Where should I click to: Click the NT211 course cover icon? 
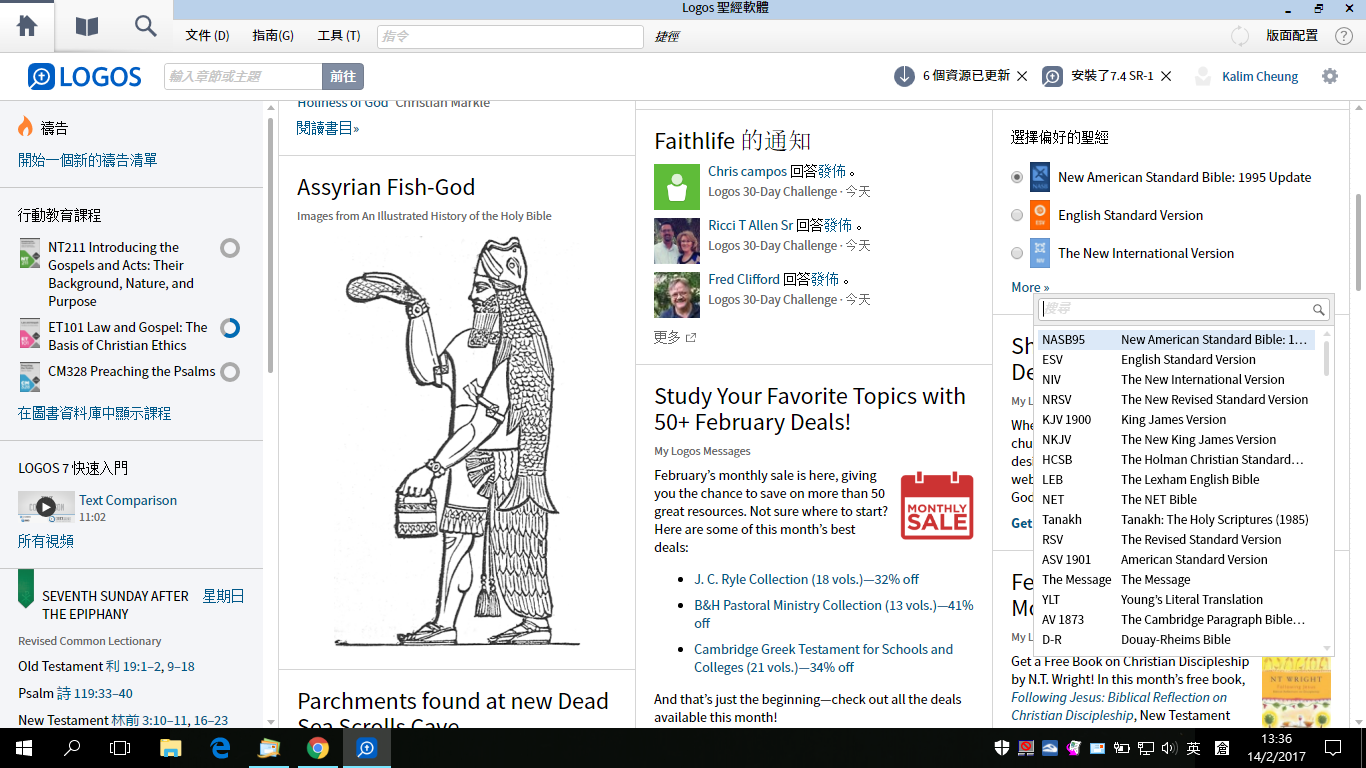click(x=30, y=253)
